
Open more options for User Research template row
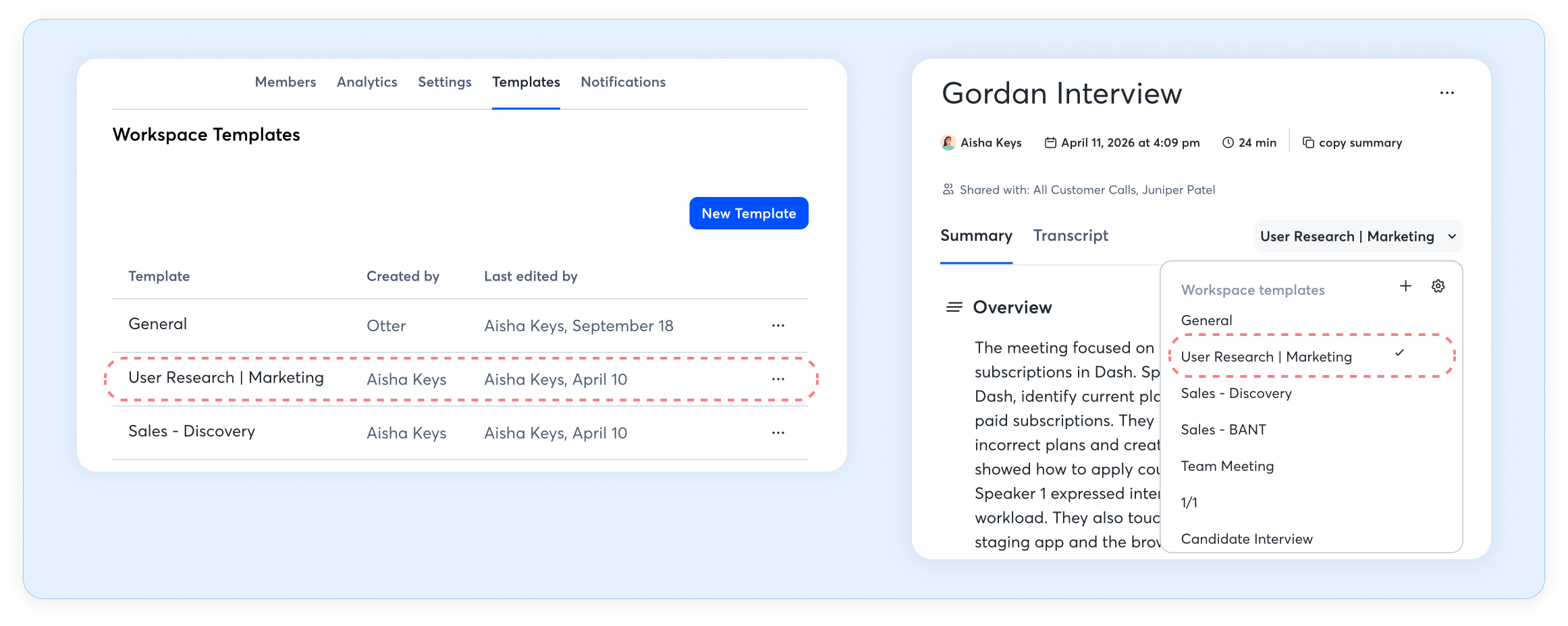coord(778,379)
